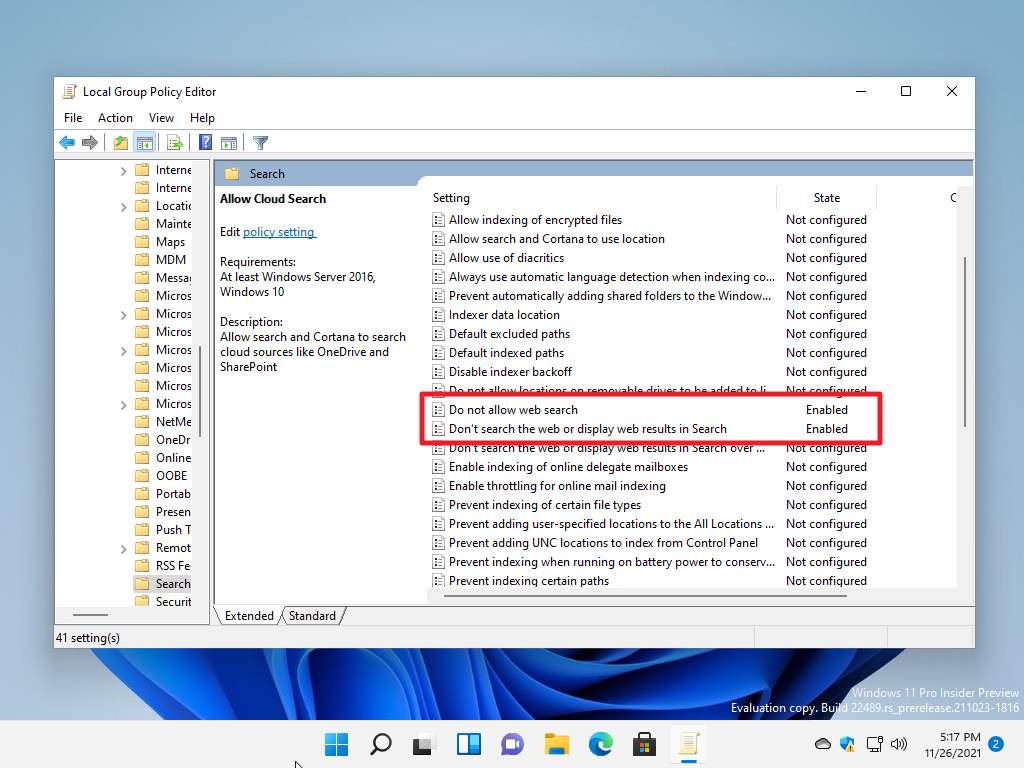Expand the first Interne tree folder
Image resolution: width=1024 pixels, height=768 pixels.
(123, 171)
